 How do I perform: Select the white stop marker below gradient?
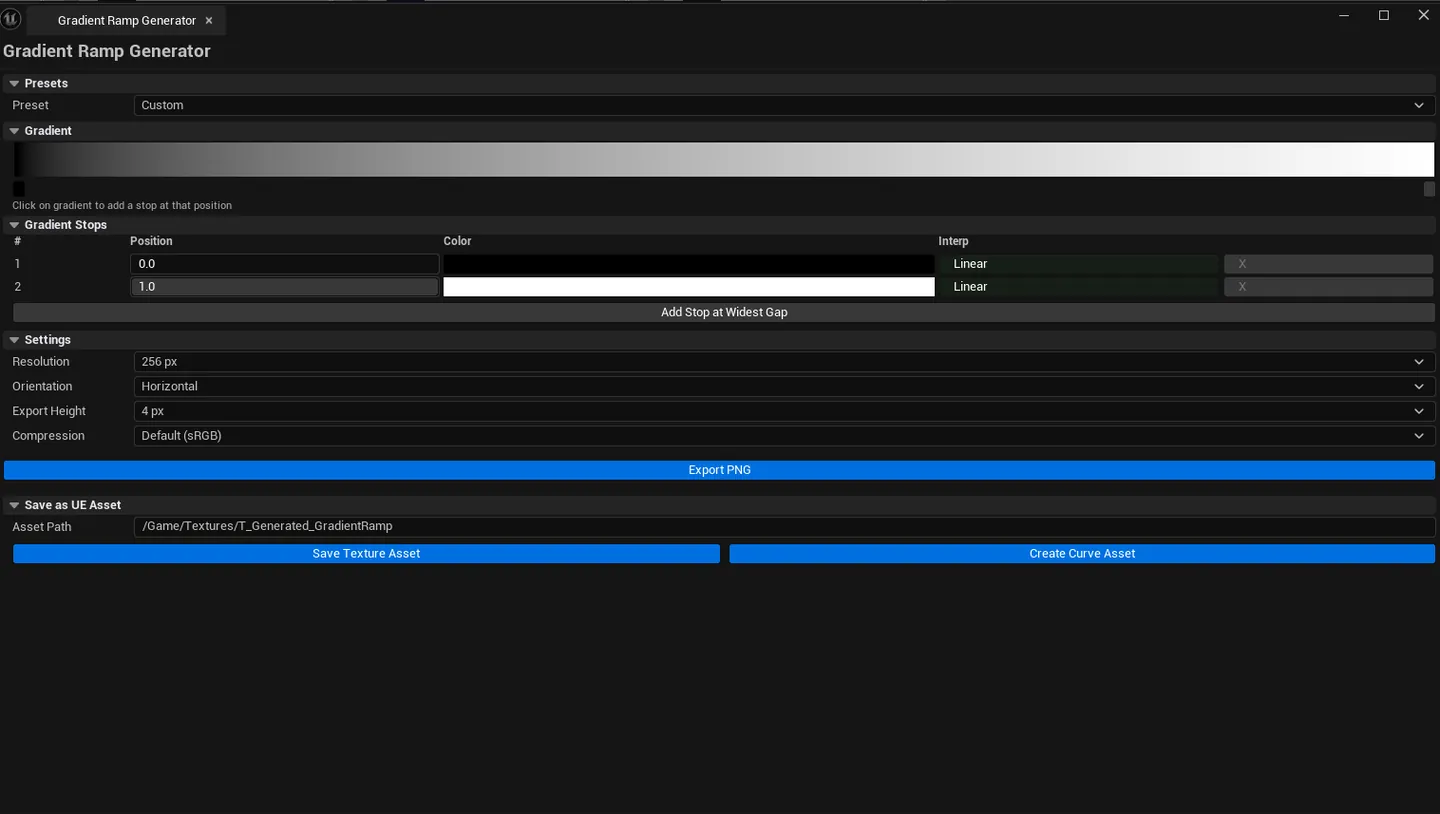(x=1429, y=188)
